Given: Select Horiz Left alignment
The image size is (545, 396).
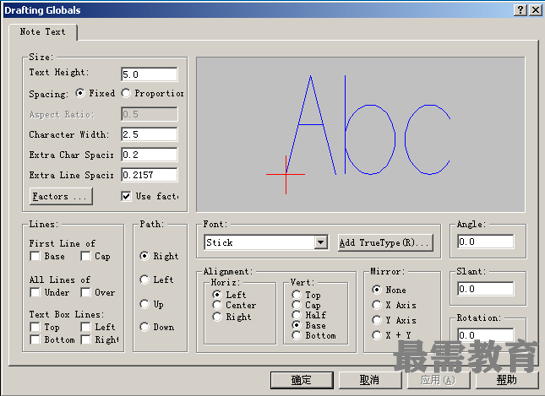Looking at the screenshot, I should pyautogui.click(x=217, y=294).
